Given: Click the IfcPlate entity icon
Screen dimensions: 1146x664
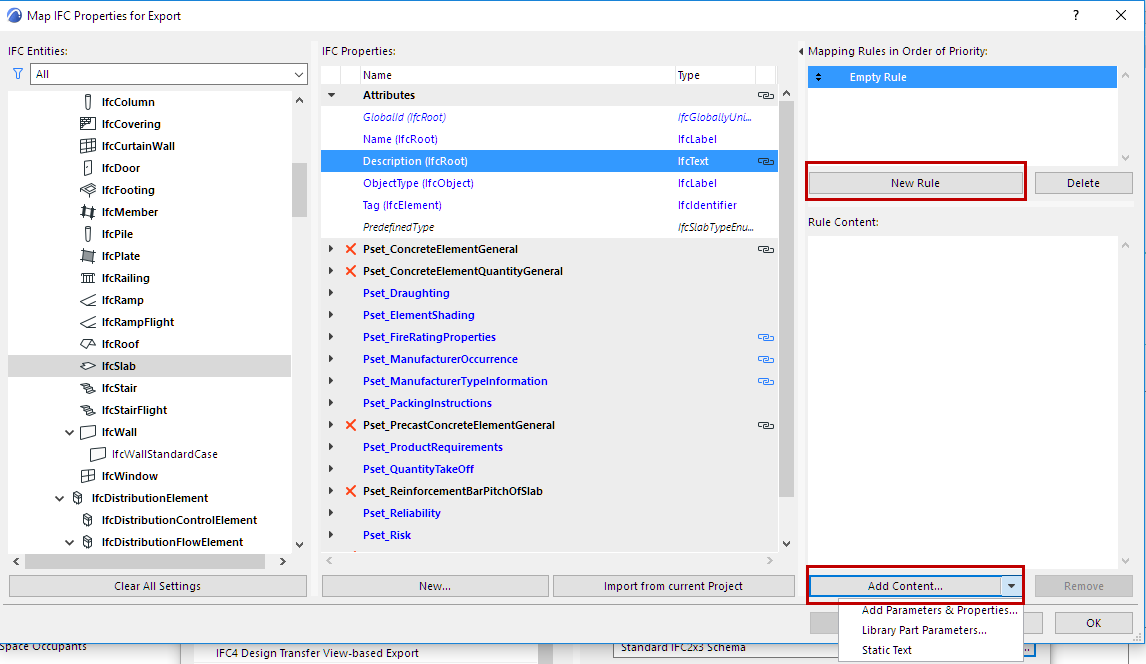Looking at the screenshot, I should [x=88, y=256].
